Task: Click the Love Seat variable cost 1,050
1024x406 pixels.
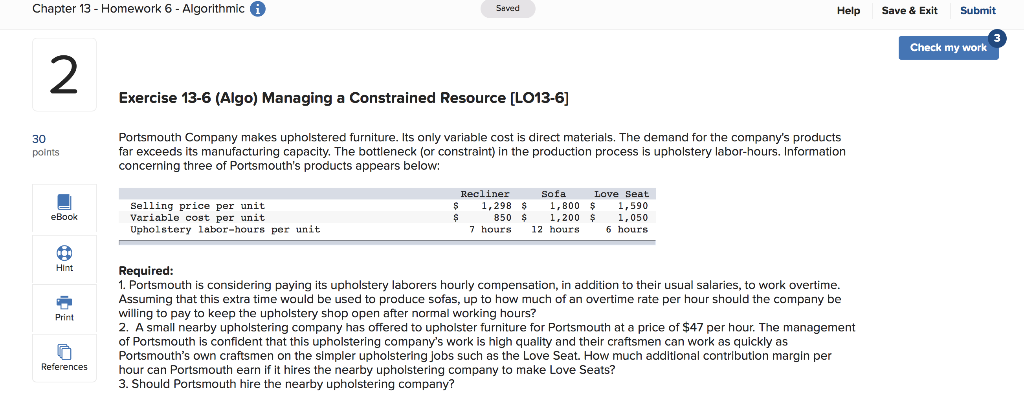Action: pyautogui.click(x=632, y=217)
